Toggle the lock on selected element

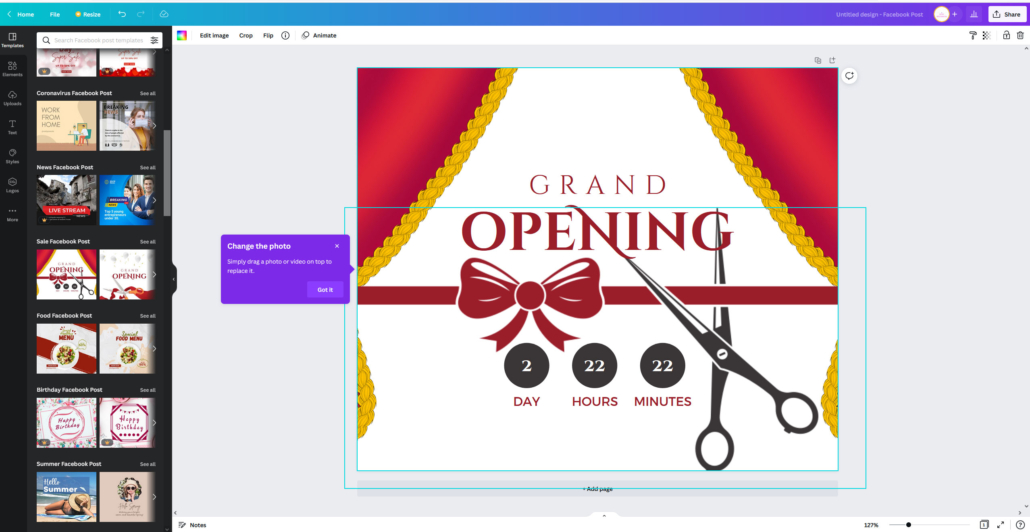pos(1006,35)
